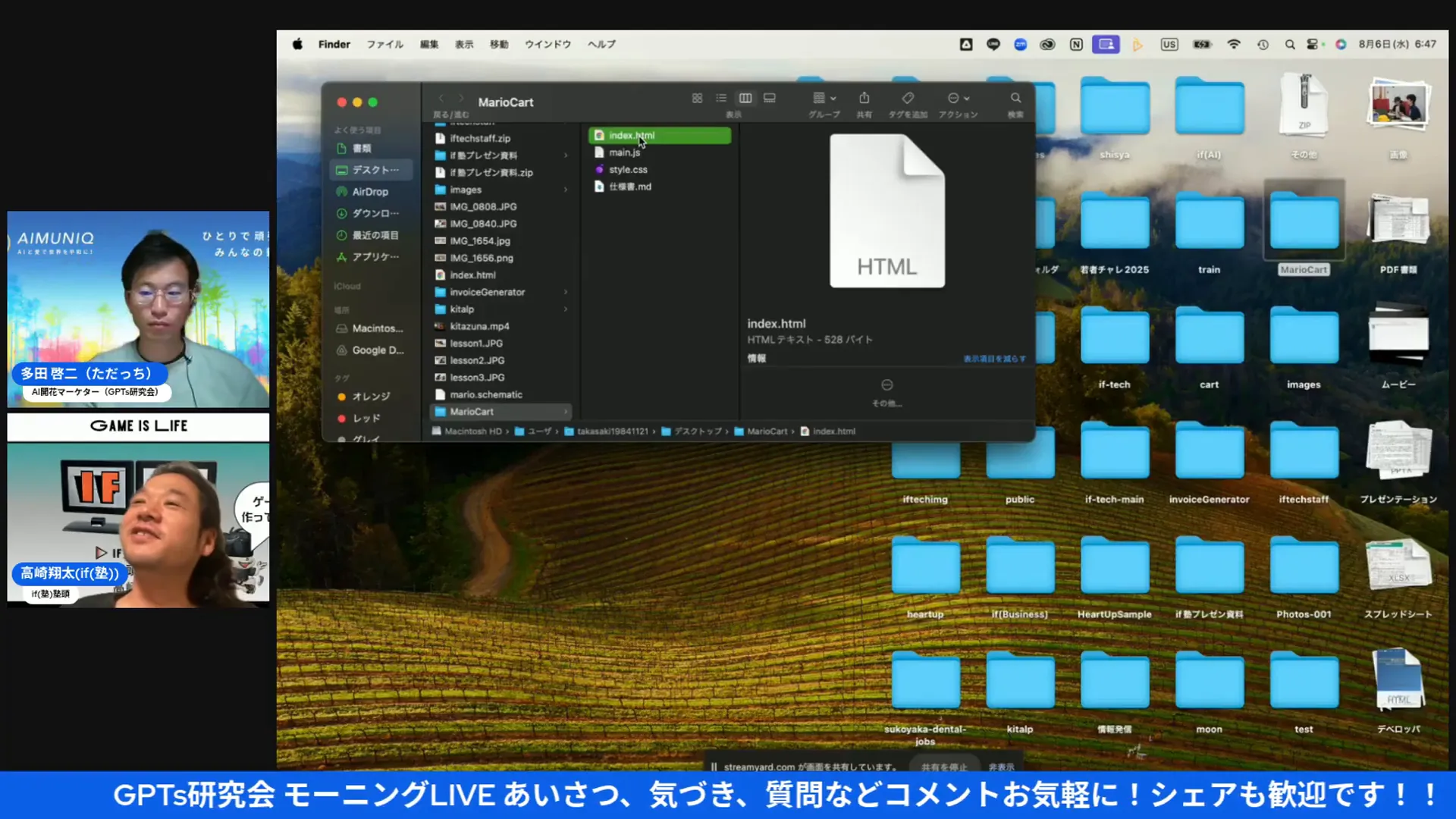The width and height of the screenshot is (1456, 819).
Task: Open the ヘルプ (Help) menu
Action: pos(601,44)
